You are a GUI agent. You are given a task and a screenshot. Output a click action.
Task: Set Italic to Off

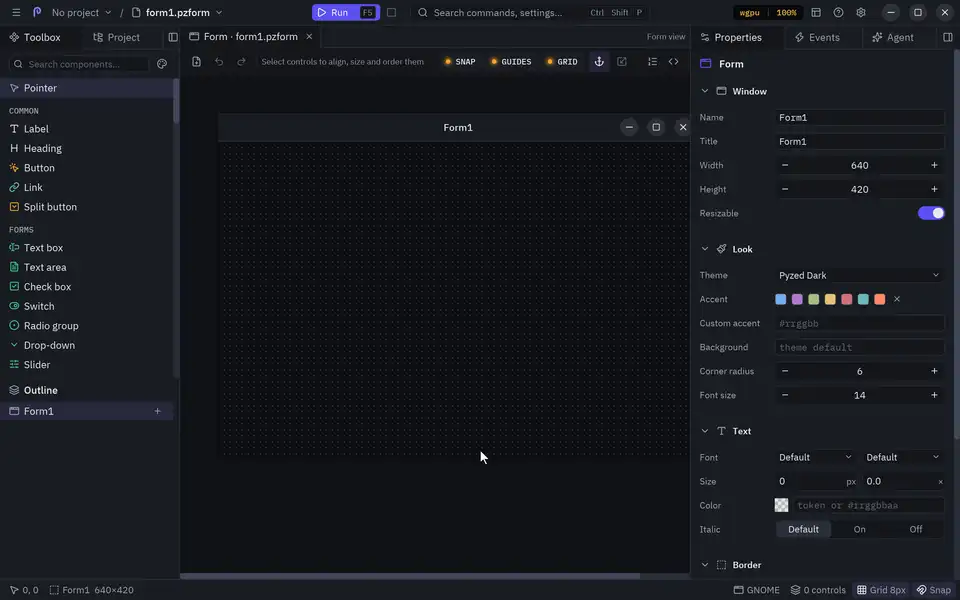click(x=915, y=529)
